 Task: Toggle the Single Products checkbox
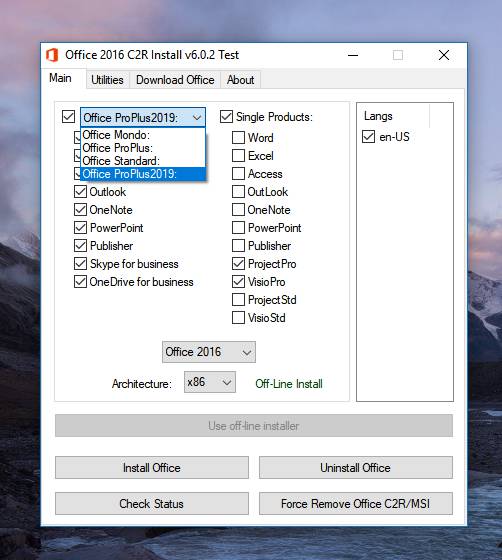pyautogui.click(x=226, y=116)
